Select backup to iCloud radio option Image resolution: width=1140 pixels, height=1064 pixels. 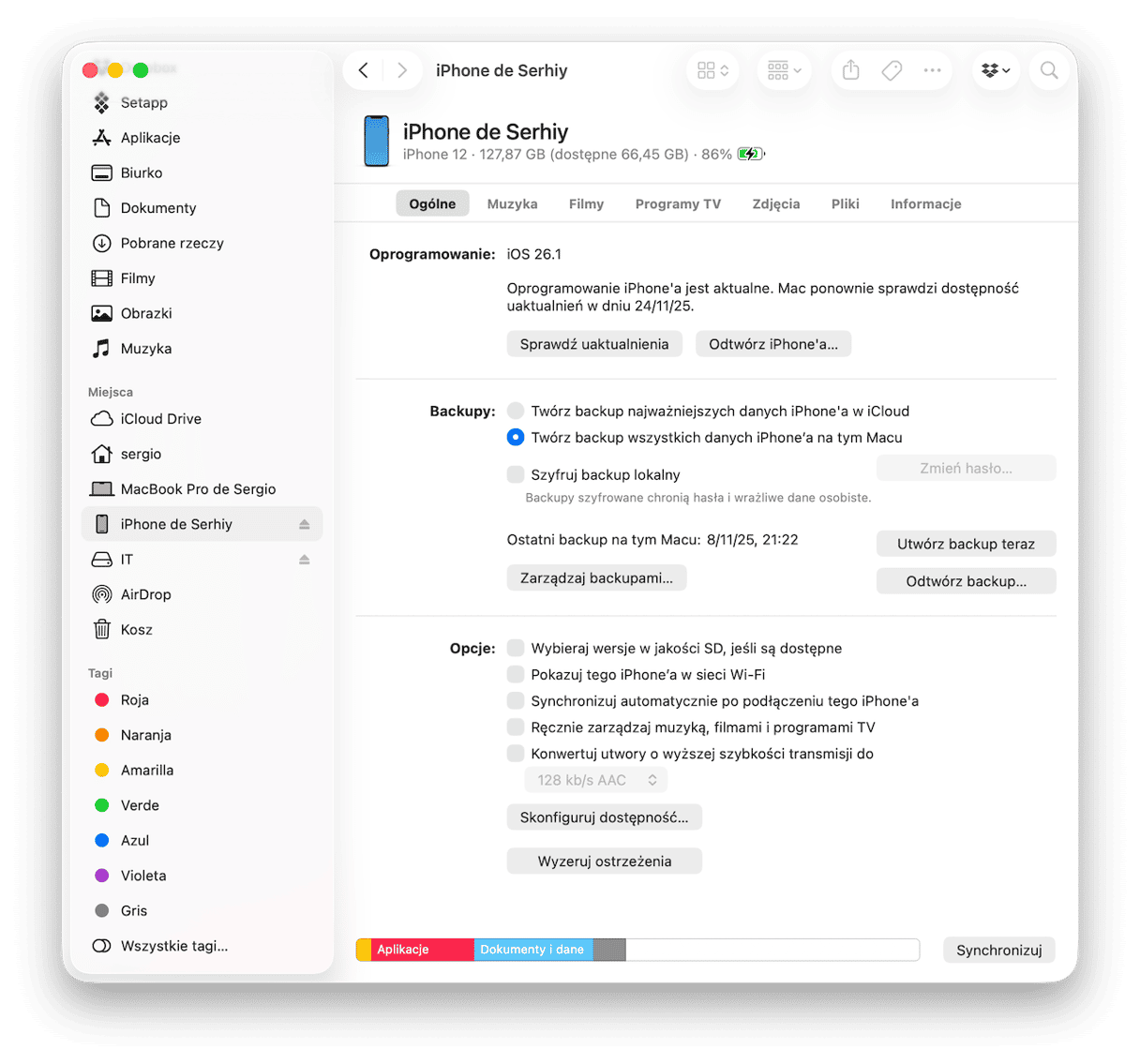pyautogui.click(x=516, y=410)
